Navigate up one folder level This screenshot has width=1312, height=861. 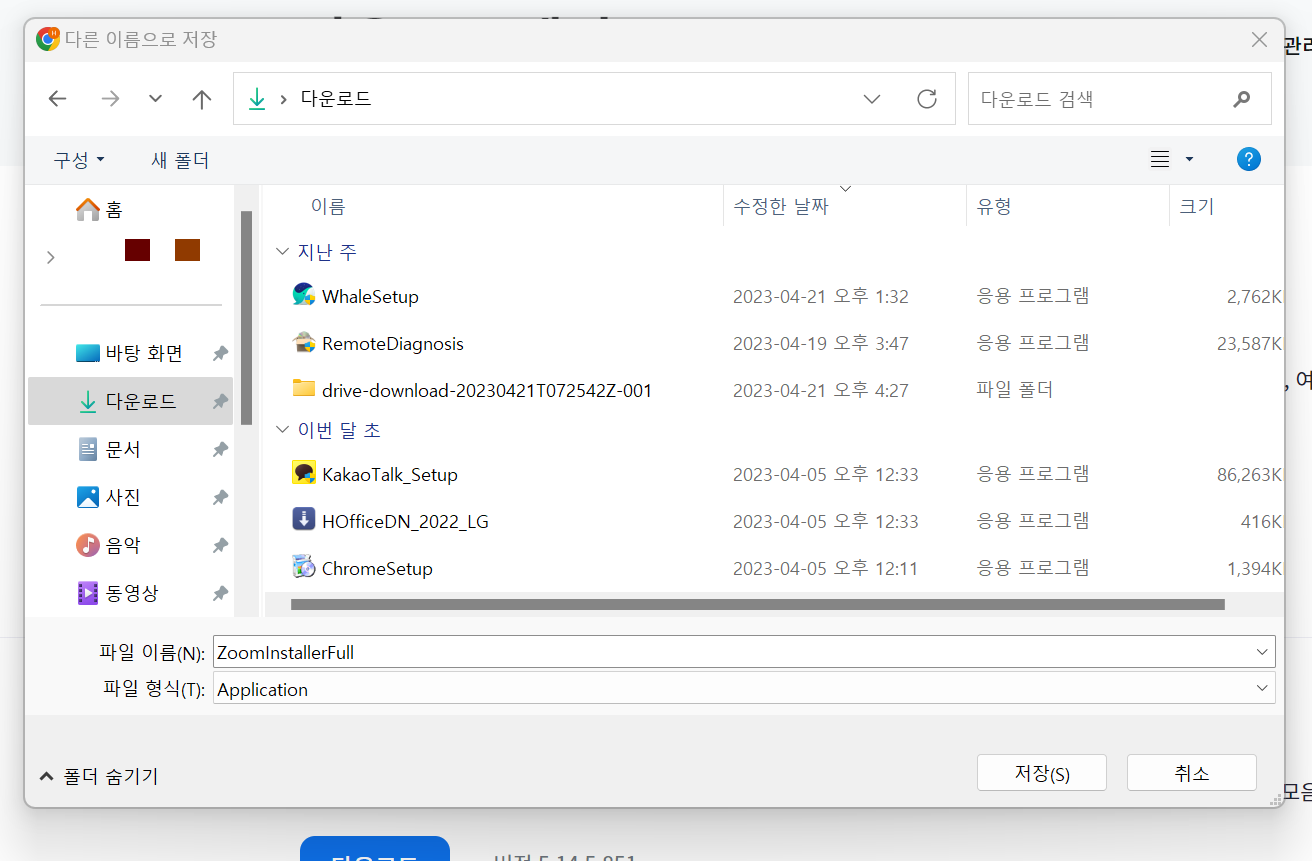[x=201, y=98]
